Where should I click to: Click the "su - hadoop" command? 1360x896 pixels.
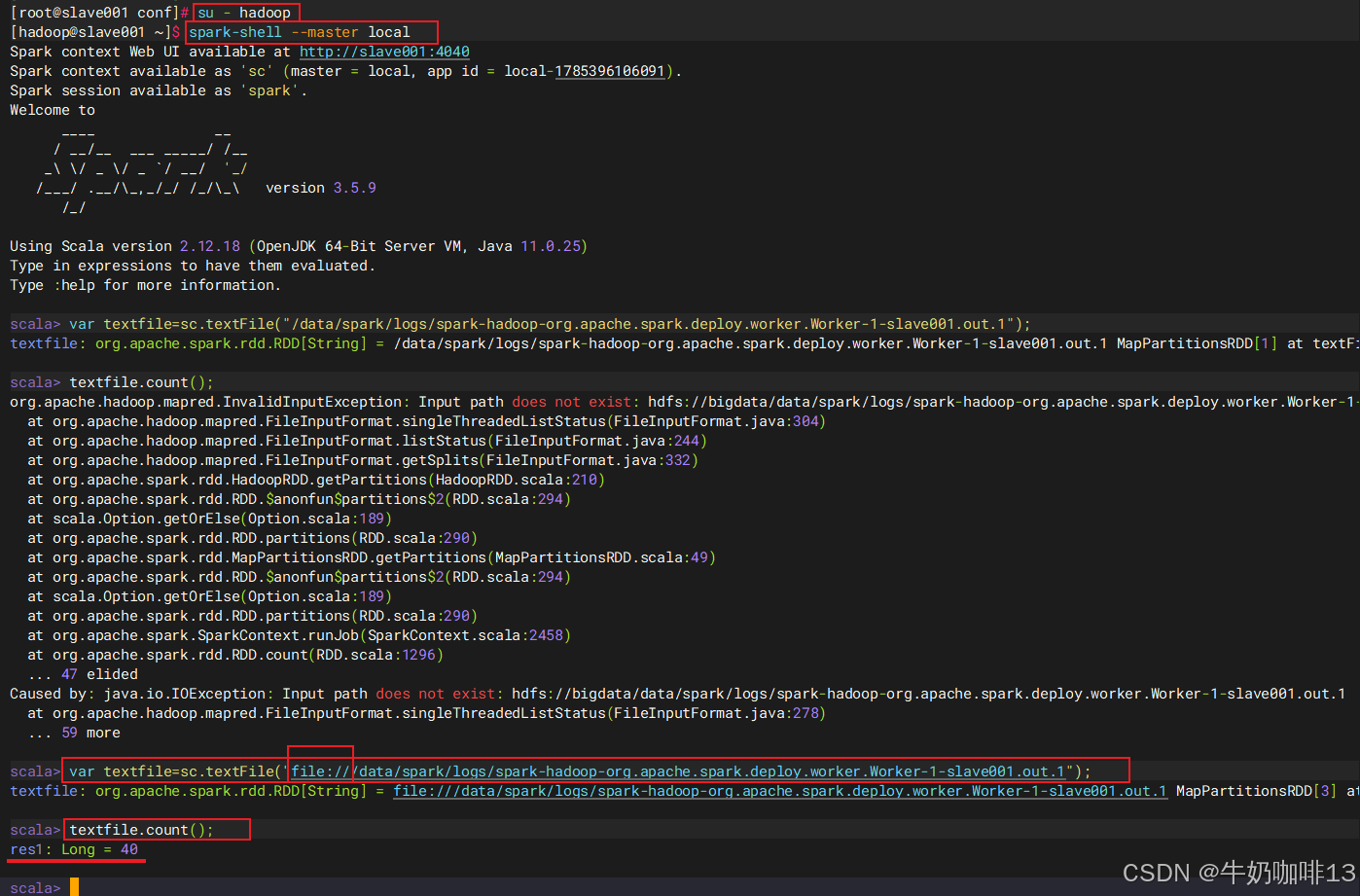click(x=244, y=13)
